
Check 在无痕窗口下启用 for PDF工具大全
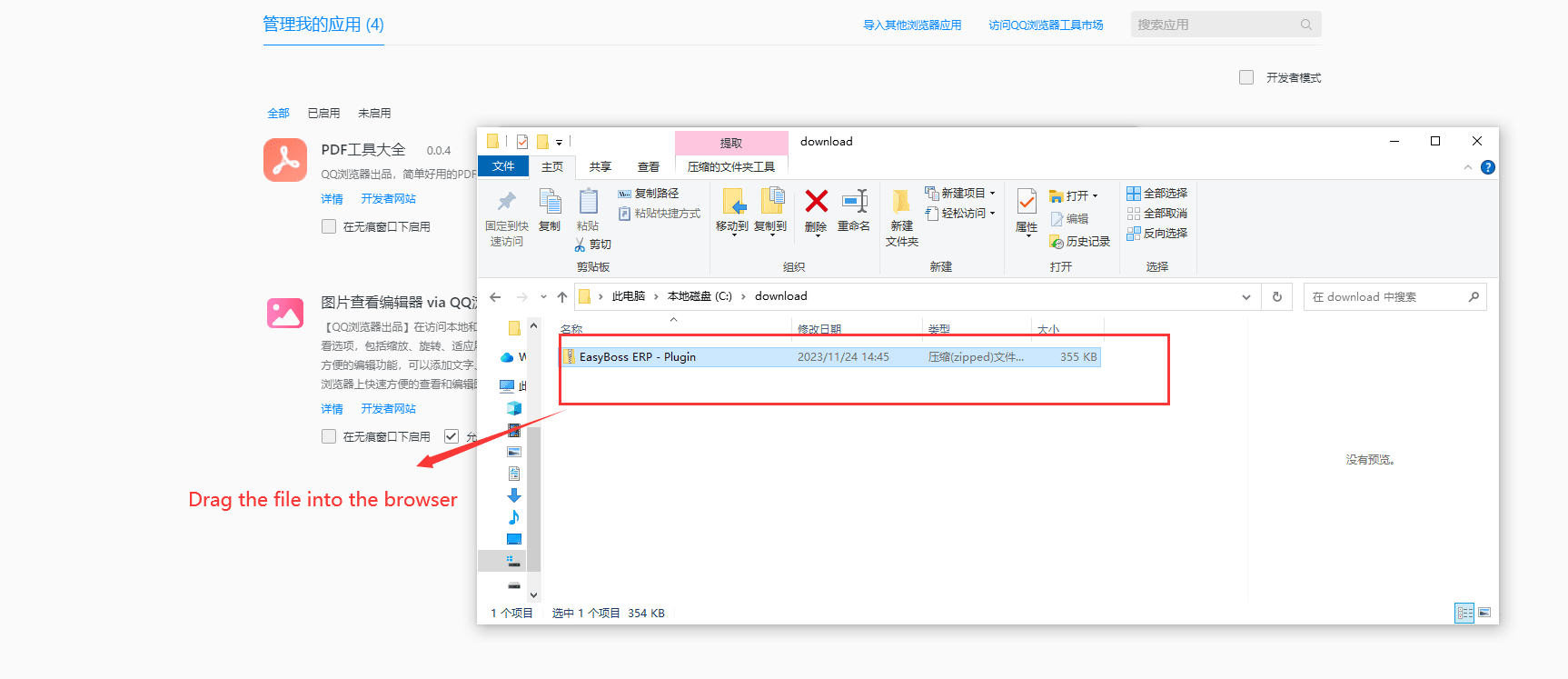point(329,226)
